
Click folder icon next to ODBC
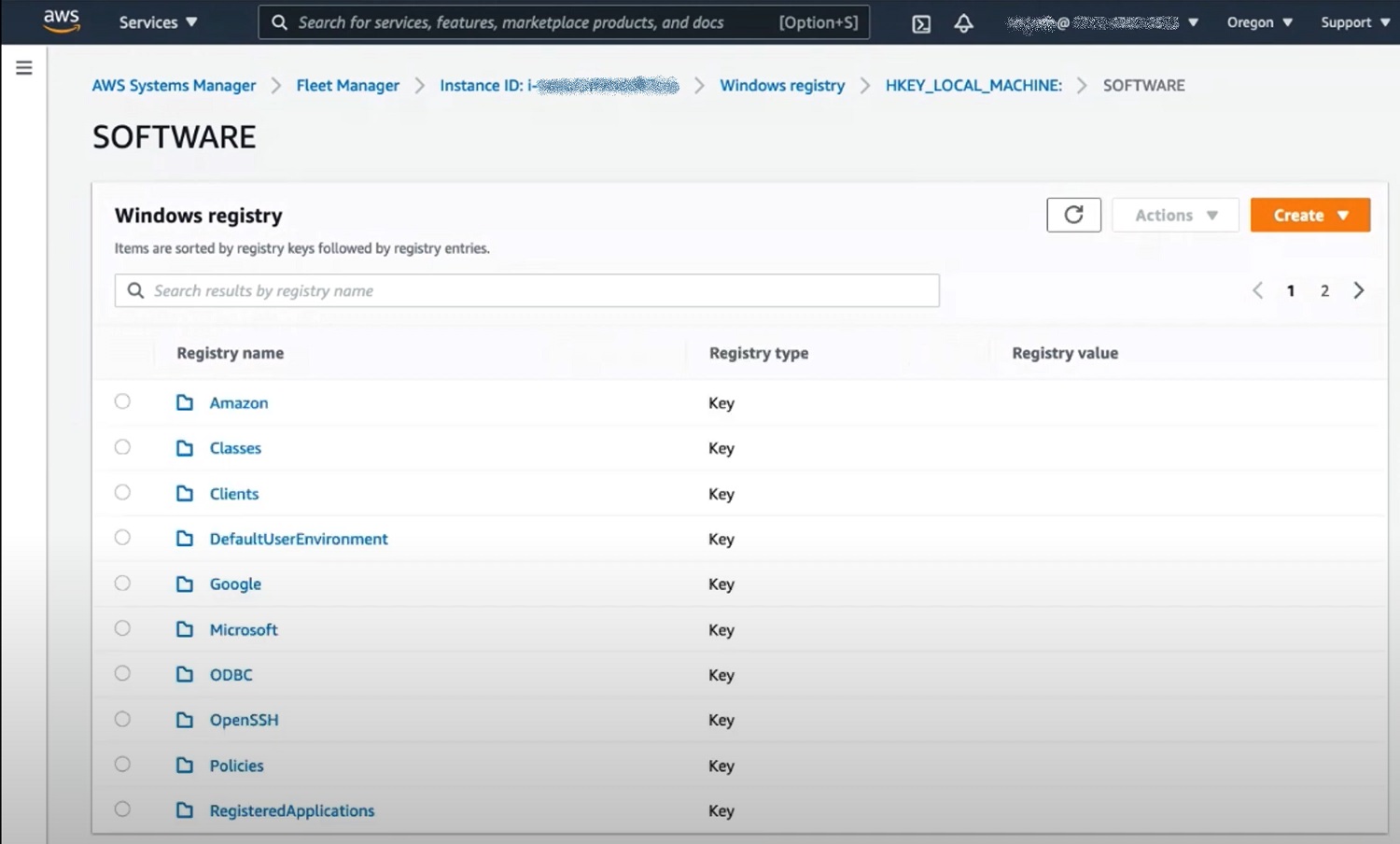185,674
